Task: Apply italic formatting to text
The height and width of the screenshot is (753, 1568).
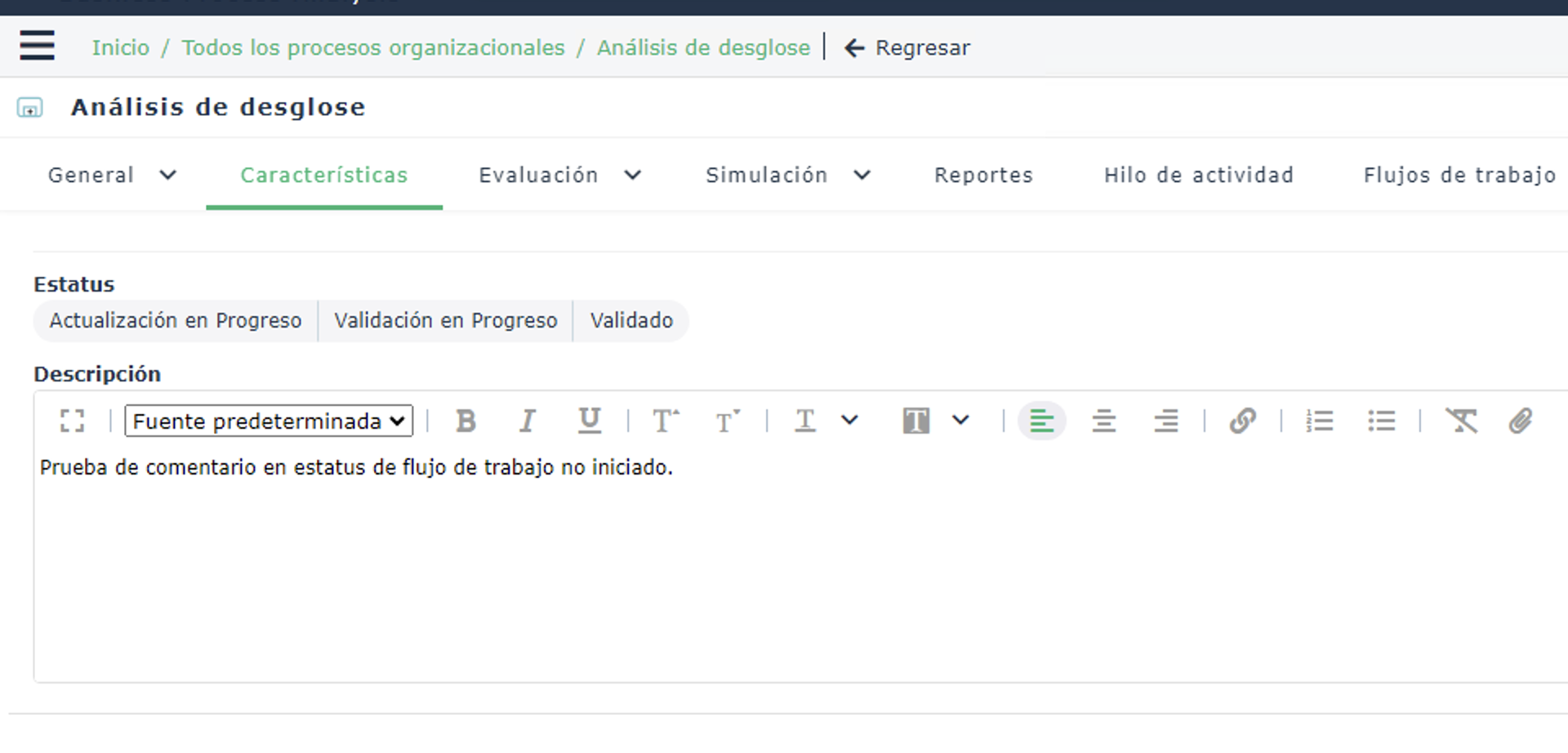Action: pyautogui.click(x=528, y=421)
